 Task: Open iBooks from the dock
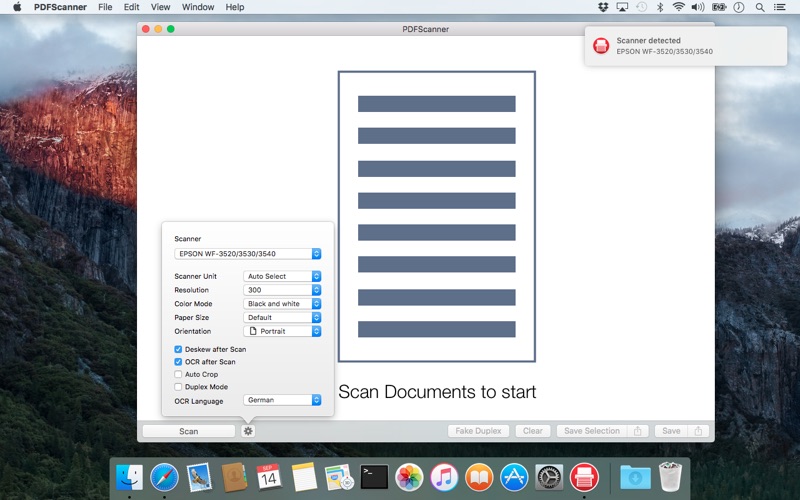(x=479, y=477)
